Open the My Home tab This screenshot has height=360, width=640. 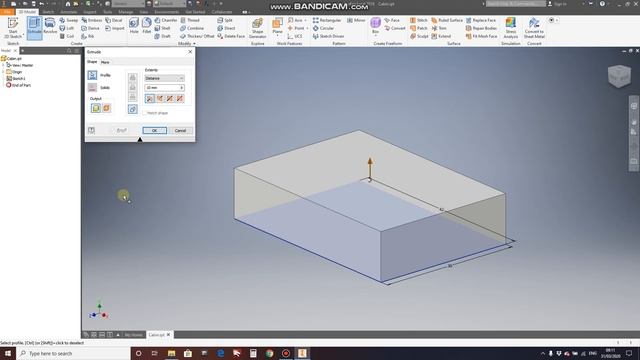133,335
